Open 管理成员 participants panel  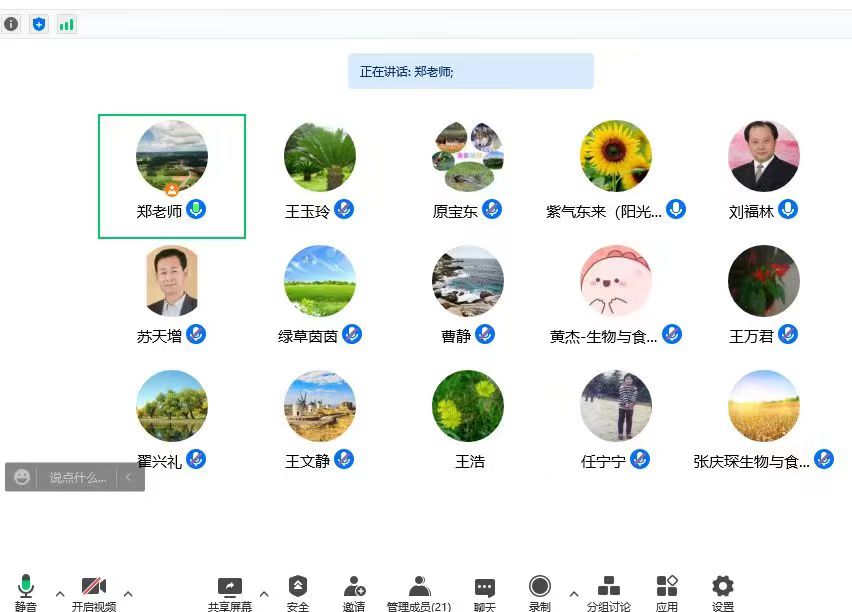(x=419, y=589)
